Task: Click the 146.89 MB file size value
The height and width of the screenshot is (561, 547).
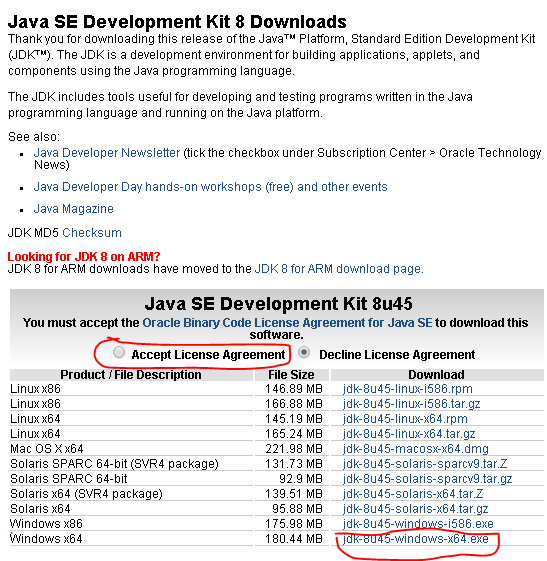Action: click(294, 389)
